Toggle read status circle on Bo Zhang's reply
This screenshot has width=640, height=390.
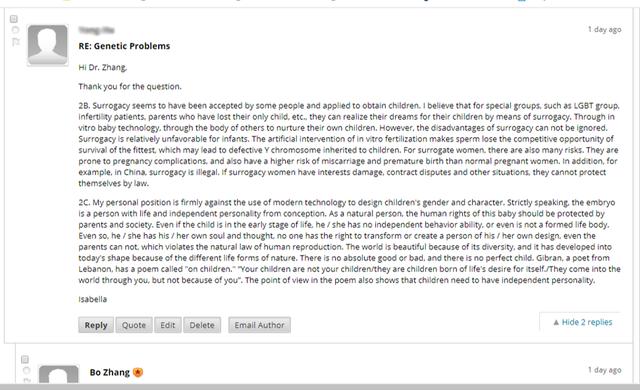(27, 370)
